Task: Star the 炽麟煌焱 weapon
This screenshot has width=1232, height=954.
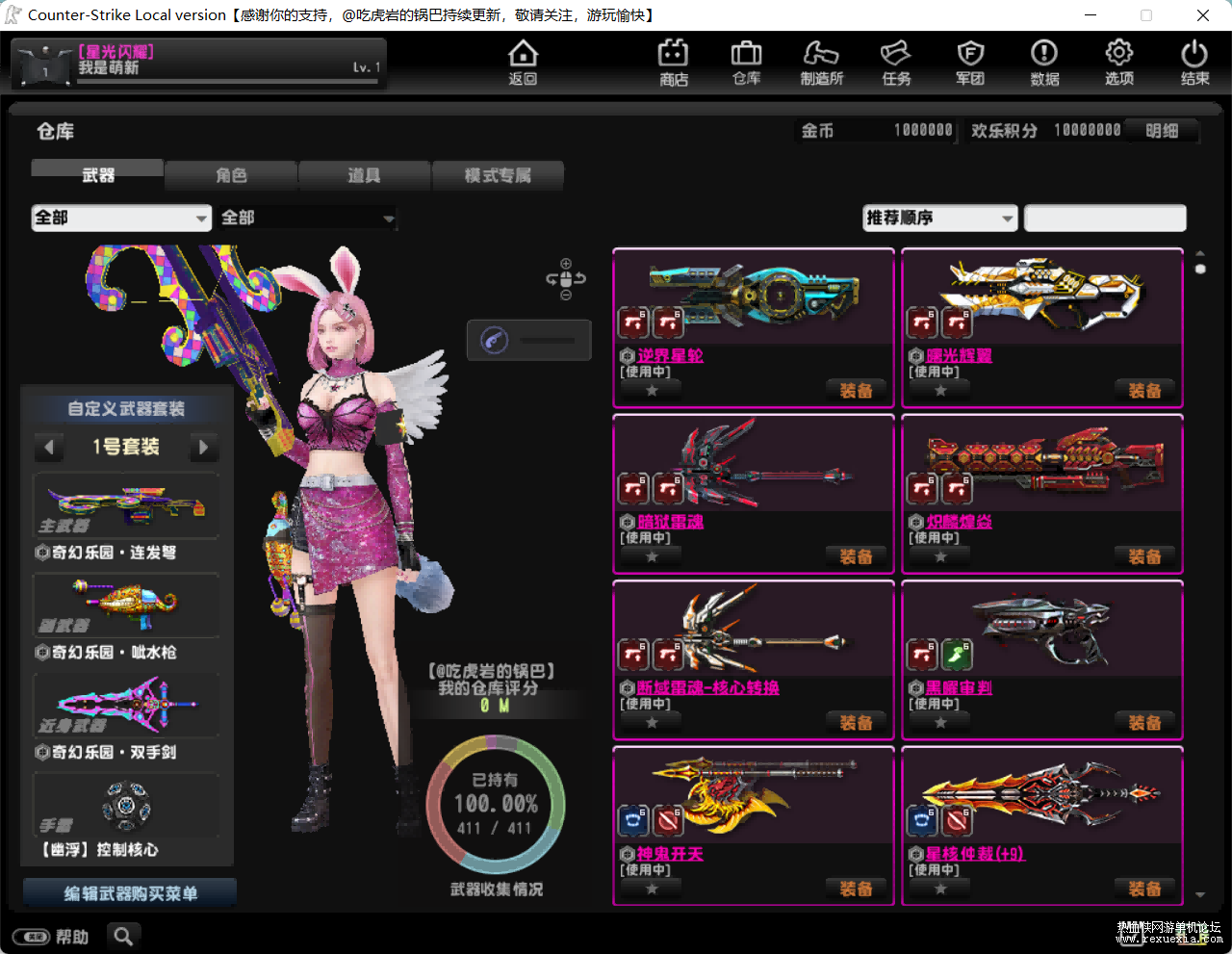Action: click(x=940, y=556)
